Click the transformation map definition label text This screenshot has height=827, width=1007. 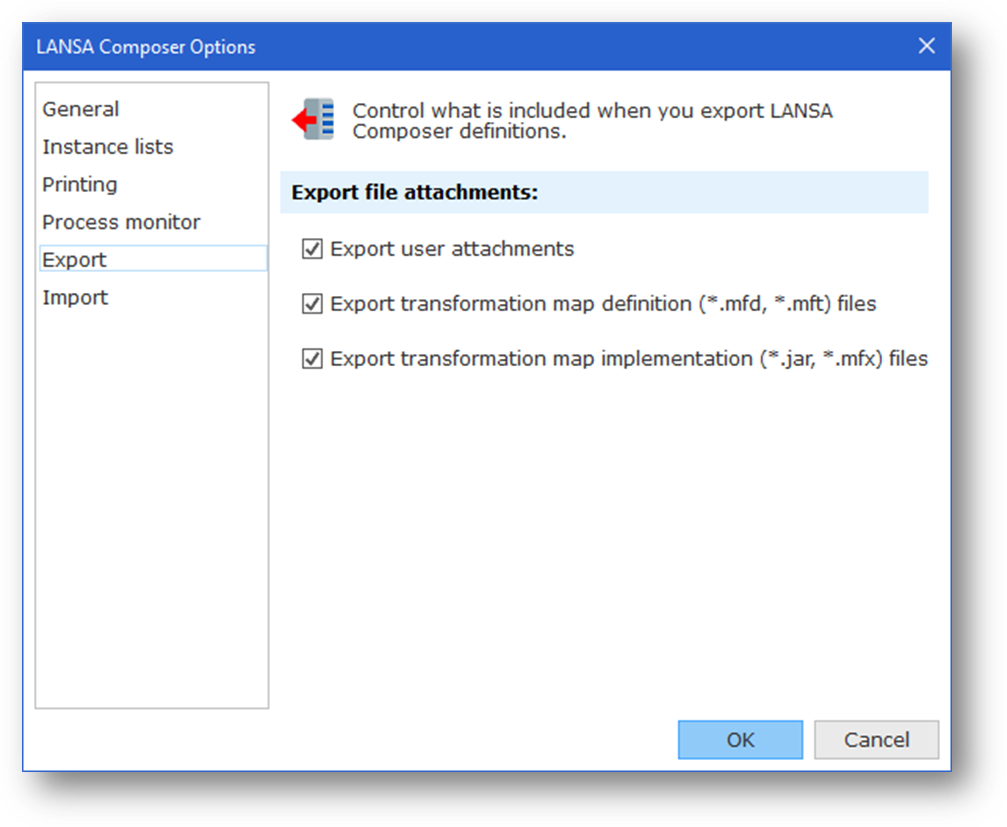pyautogui.click(x=603, y=304)
